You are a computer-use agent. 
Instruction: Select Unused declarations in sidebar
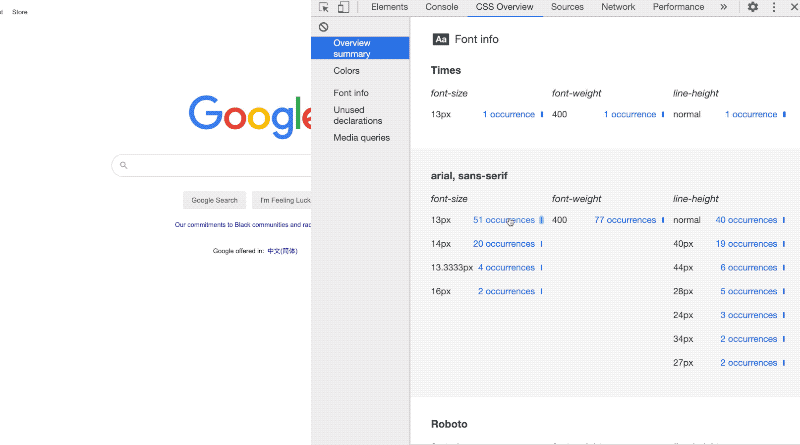click(357, 115)
